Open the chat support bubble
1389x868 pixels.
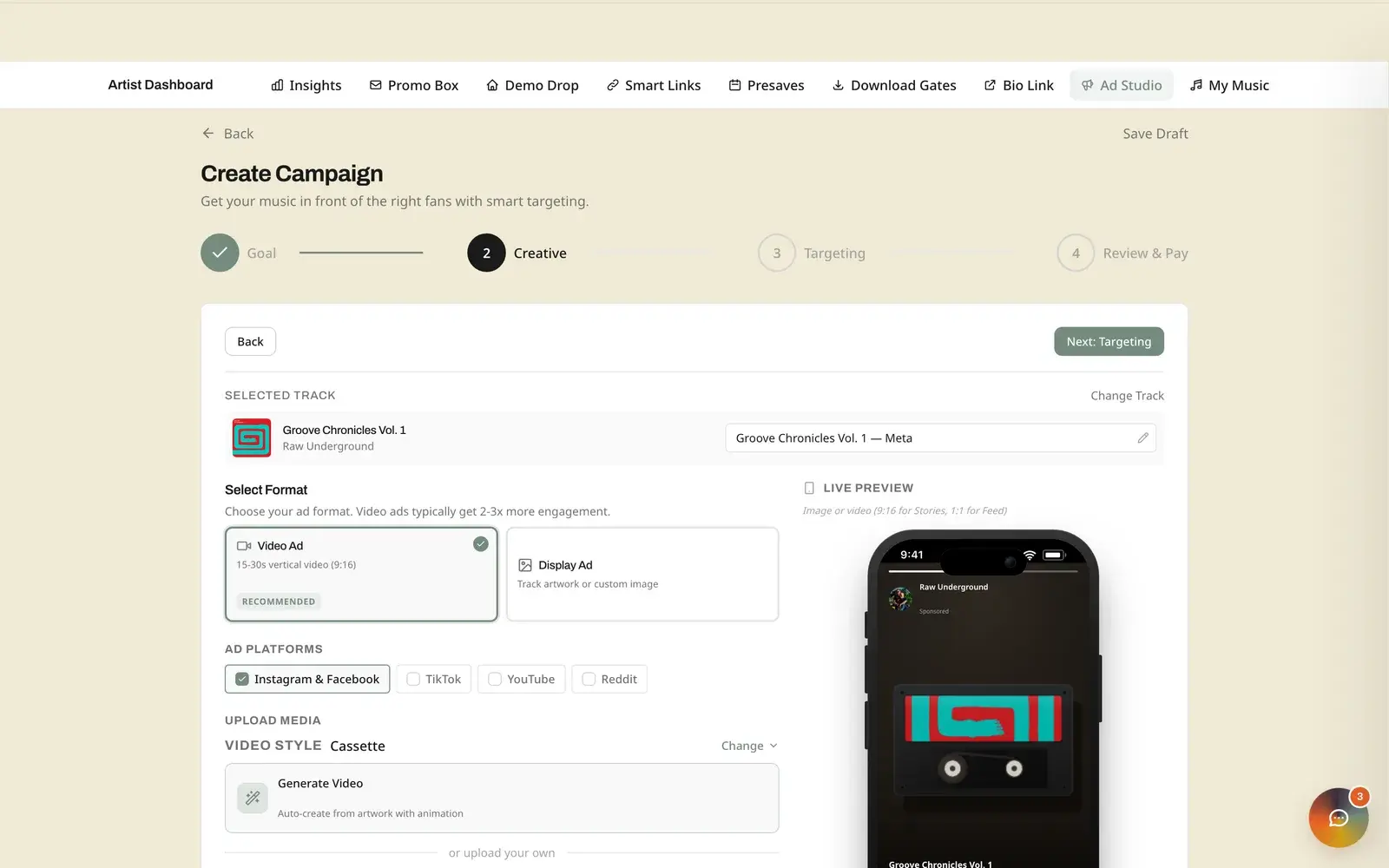coord(1338,818)
